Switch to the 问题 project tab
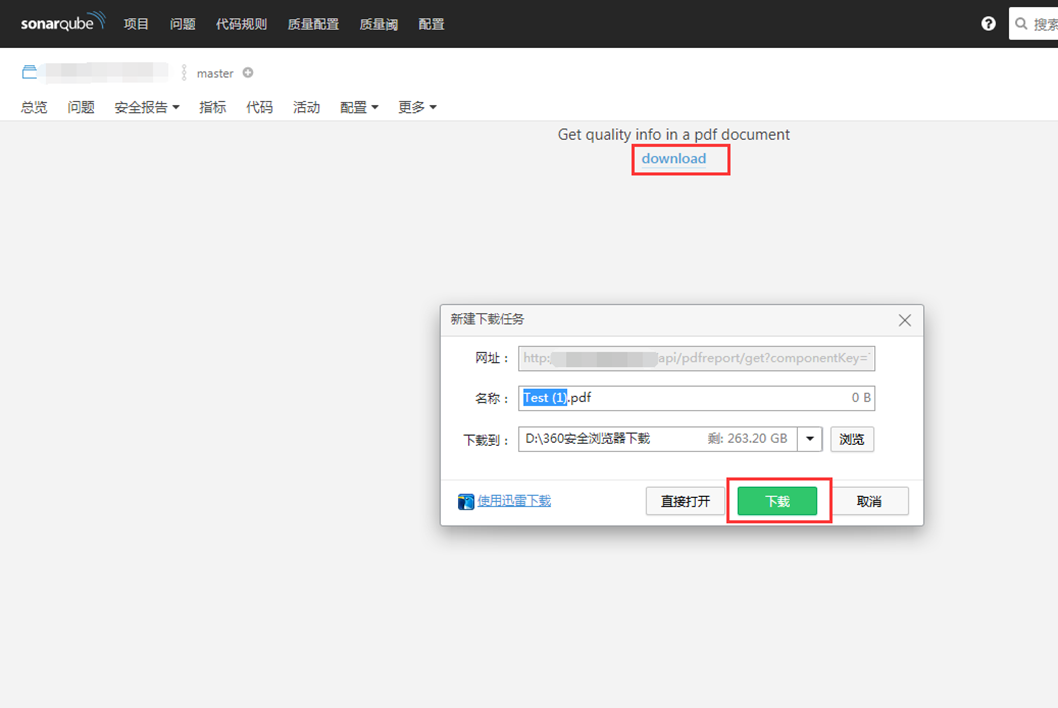 81,107
